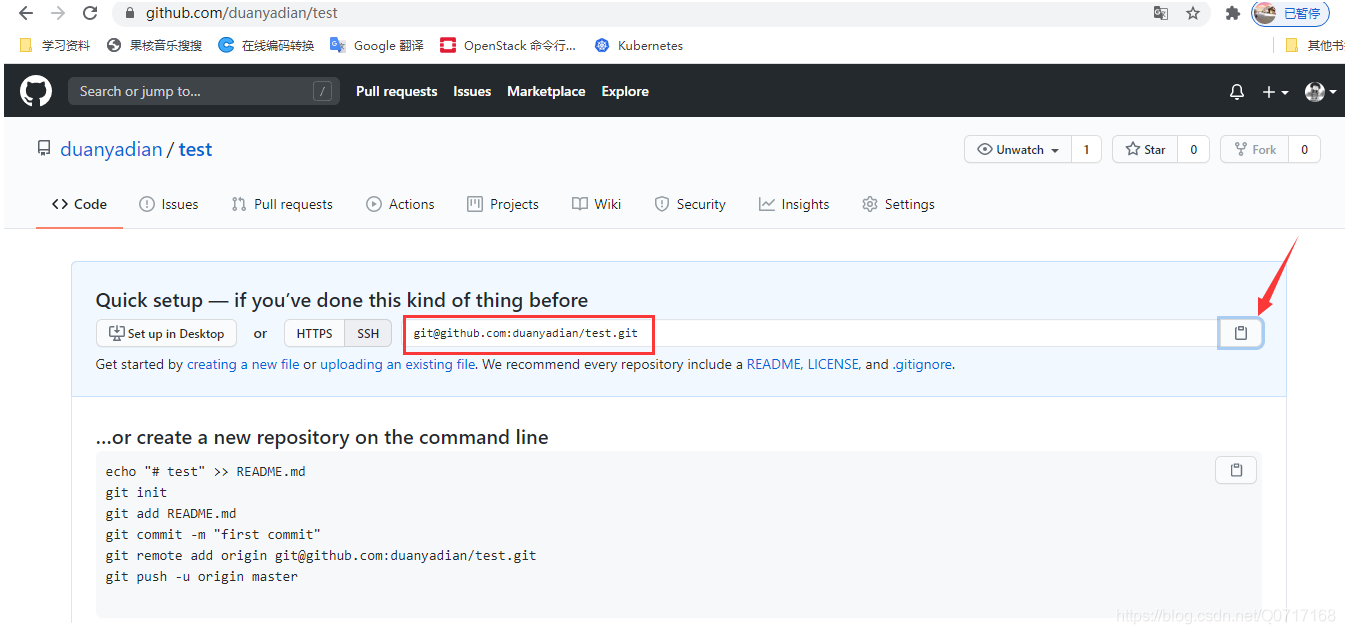Click the stargazers count next to Star
The height and width of the screenshot is (634, 1345).
coord(1193,149)
